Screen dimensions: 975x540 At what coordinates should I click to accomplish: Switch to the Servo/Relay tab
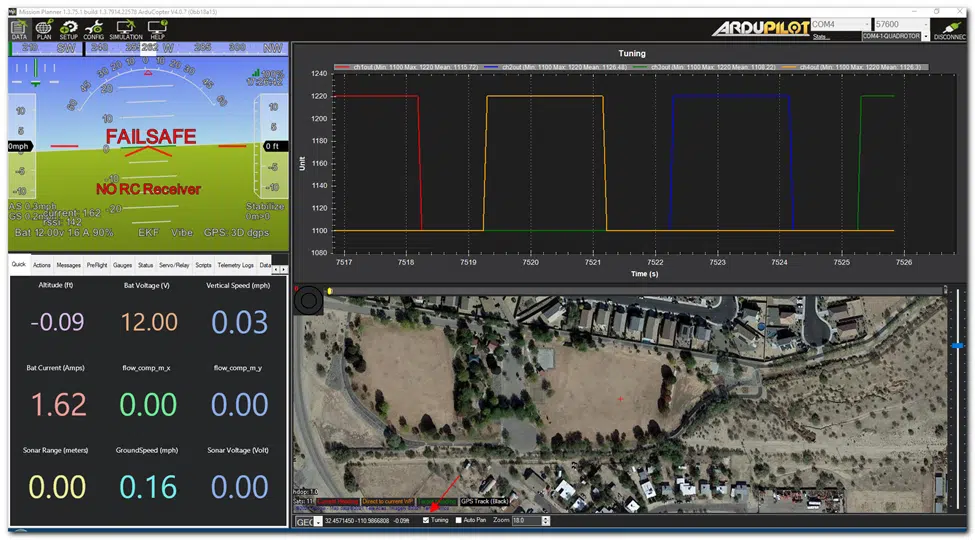[x=174, y=265]
